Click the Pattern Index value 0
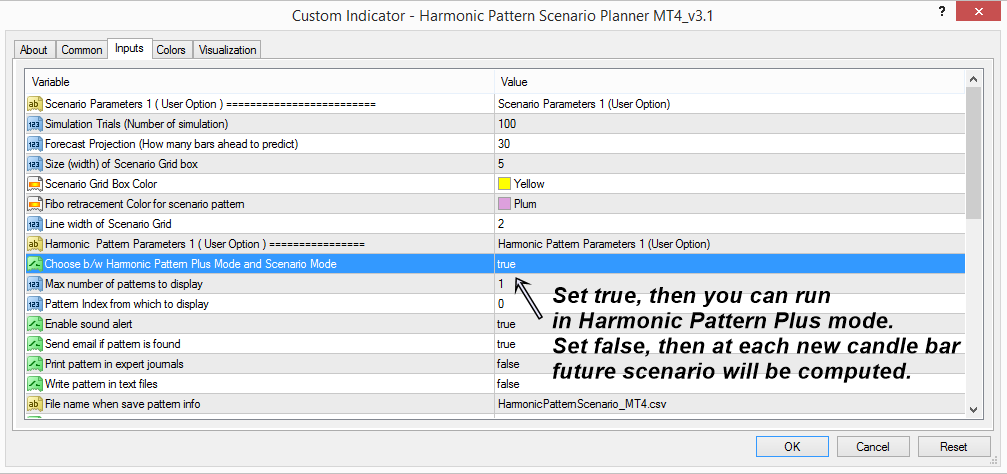This screenshot has width=1007, height=474. click(x=501, y=304)
